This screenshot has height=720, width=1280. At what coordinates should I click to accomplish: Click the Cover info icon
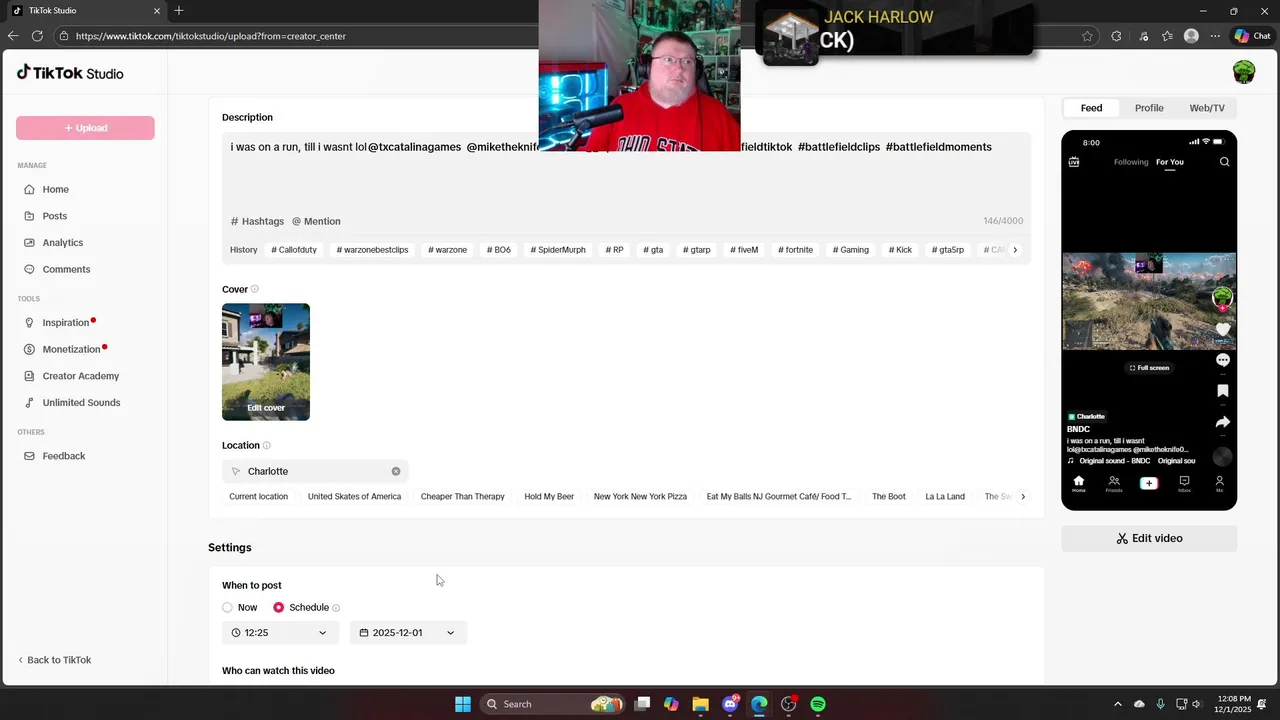(x=254, y=289)
